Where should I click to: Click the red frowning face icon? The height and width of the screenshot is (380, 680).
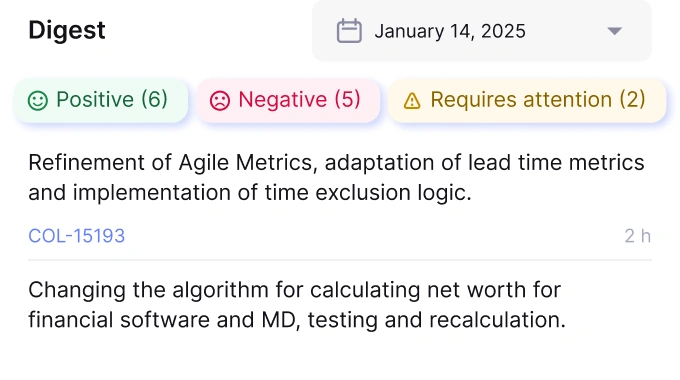[220, 101]
